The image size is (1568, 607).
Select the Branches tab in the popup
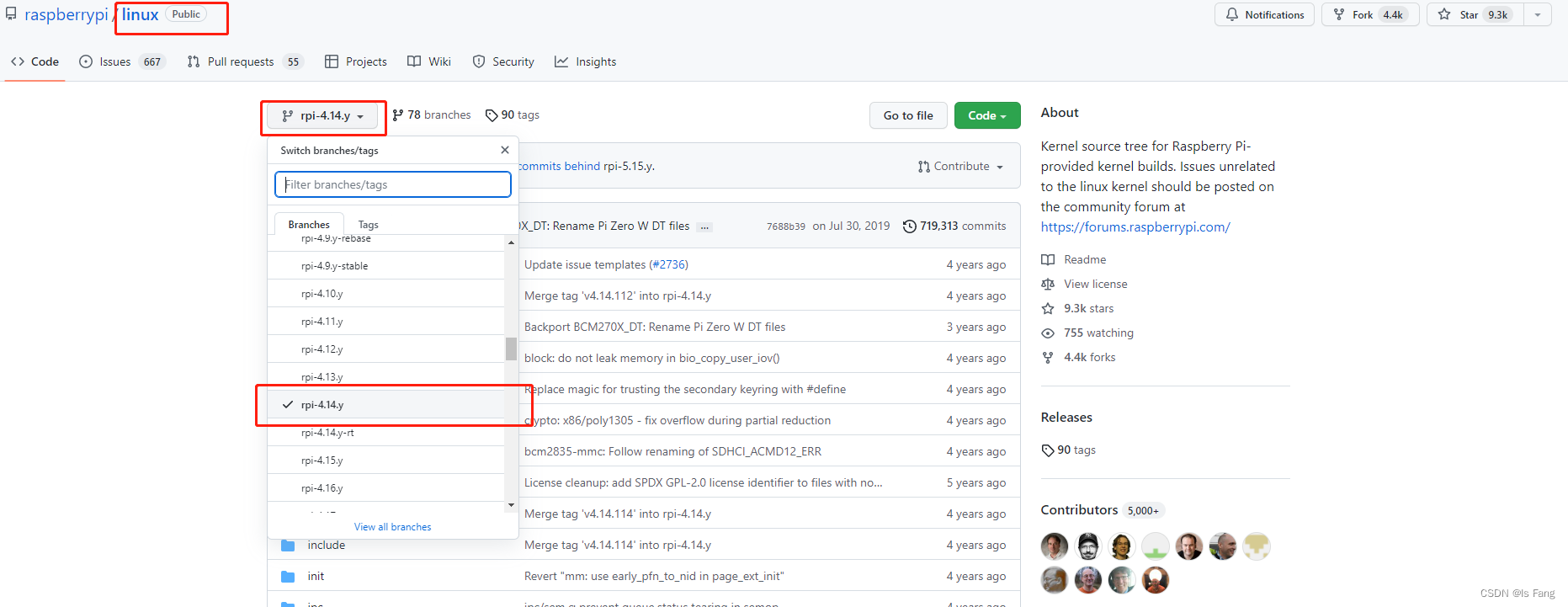pos(309,225)
